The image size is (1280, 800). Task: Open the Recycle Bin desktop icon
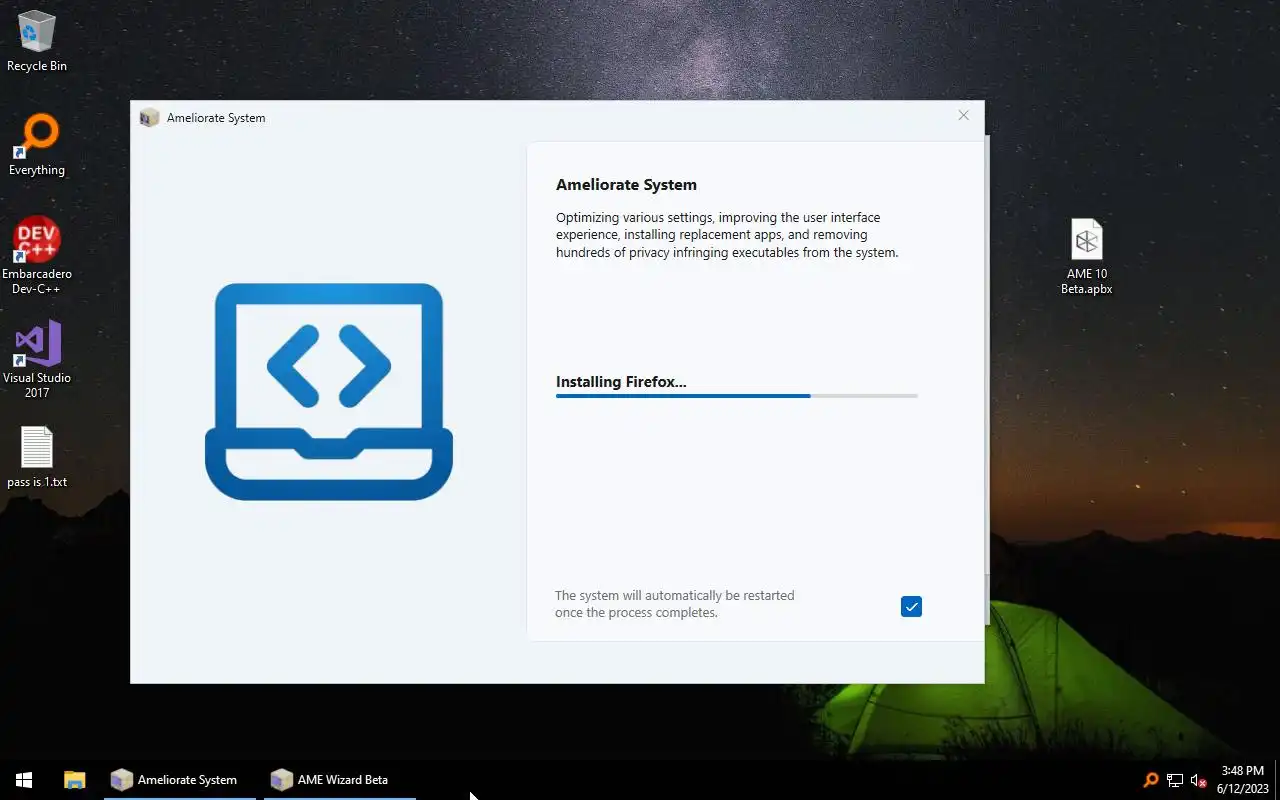pos(37,41)
